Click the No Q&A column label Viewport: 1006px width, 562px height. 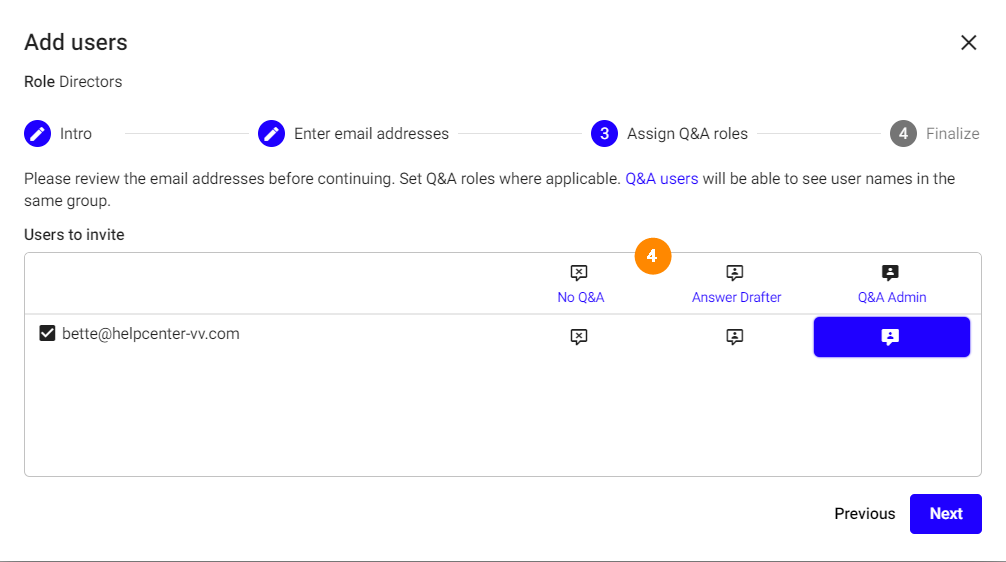coord(581,297)
